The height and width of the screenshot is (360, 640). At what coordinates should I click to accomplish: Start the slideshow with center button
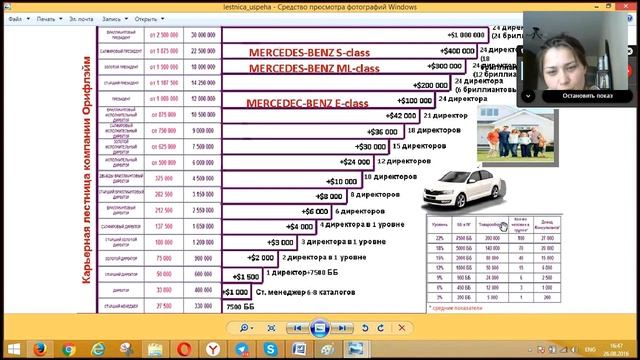(x=320, y=328)
